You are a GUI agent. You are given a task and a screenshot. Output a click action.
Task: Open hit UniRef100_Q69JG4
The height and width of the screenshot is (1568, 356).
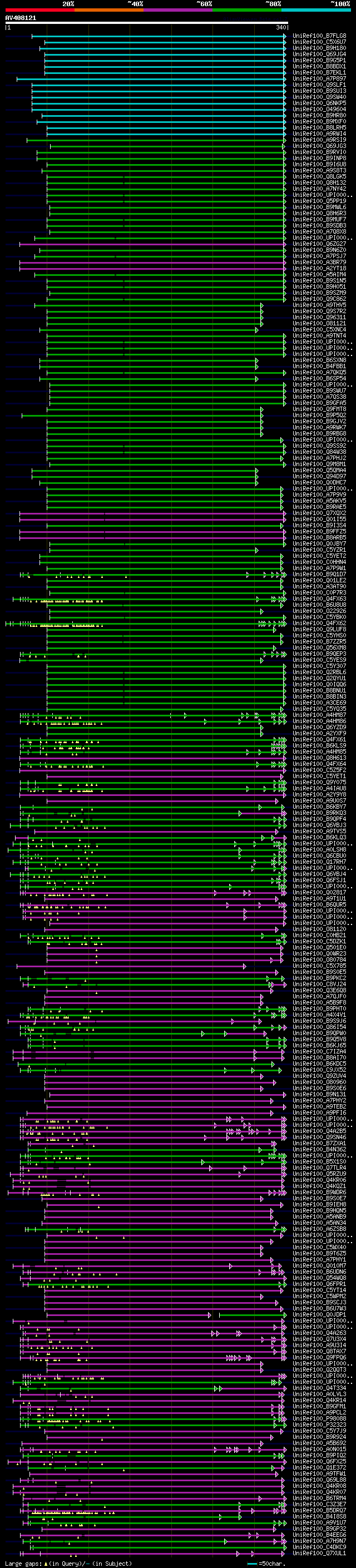pos(319,54)
